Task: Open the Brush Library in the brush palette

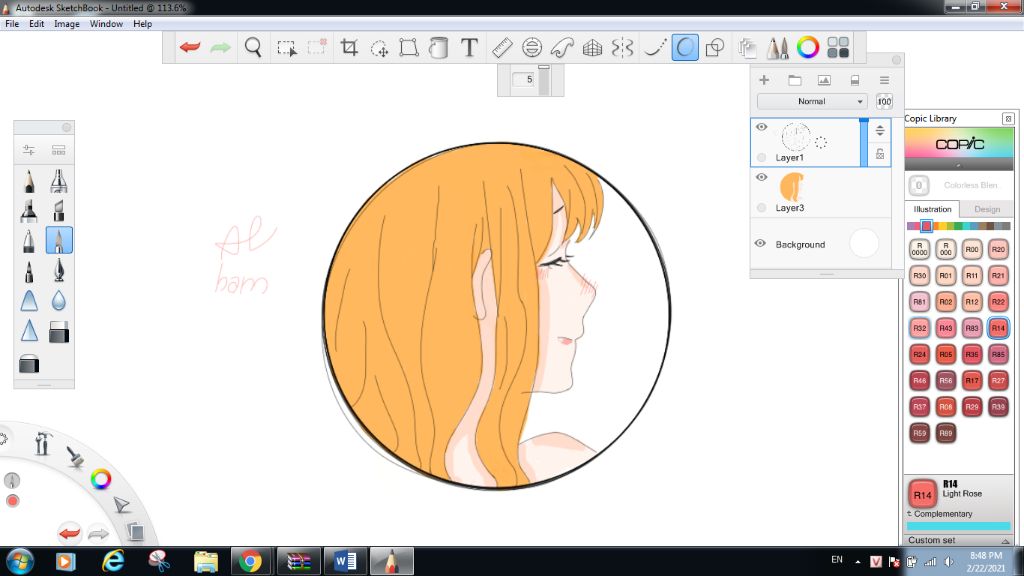Action: tap(59, 150)
